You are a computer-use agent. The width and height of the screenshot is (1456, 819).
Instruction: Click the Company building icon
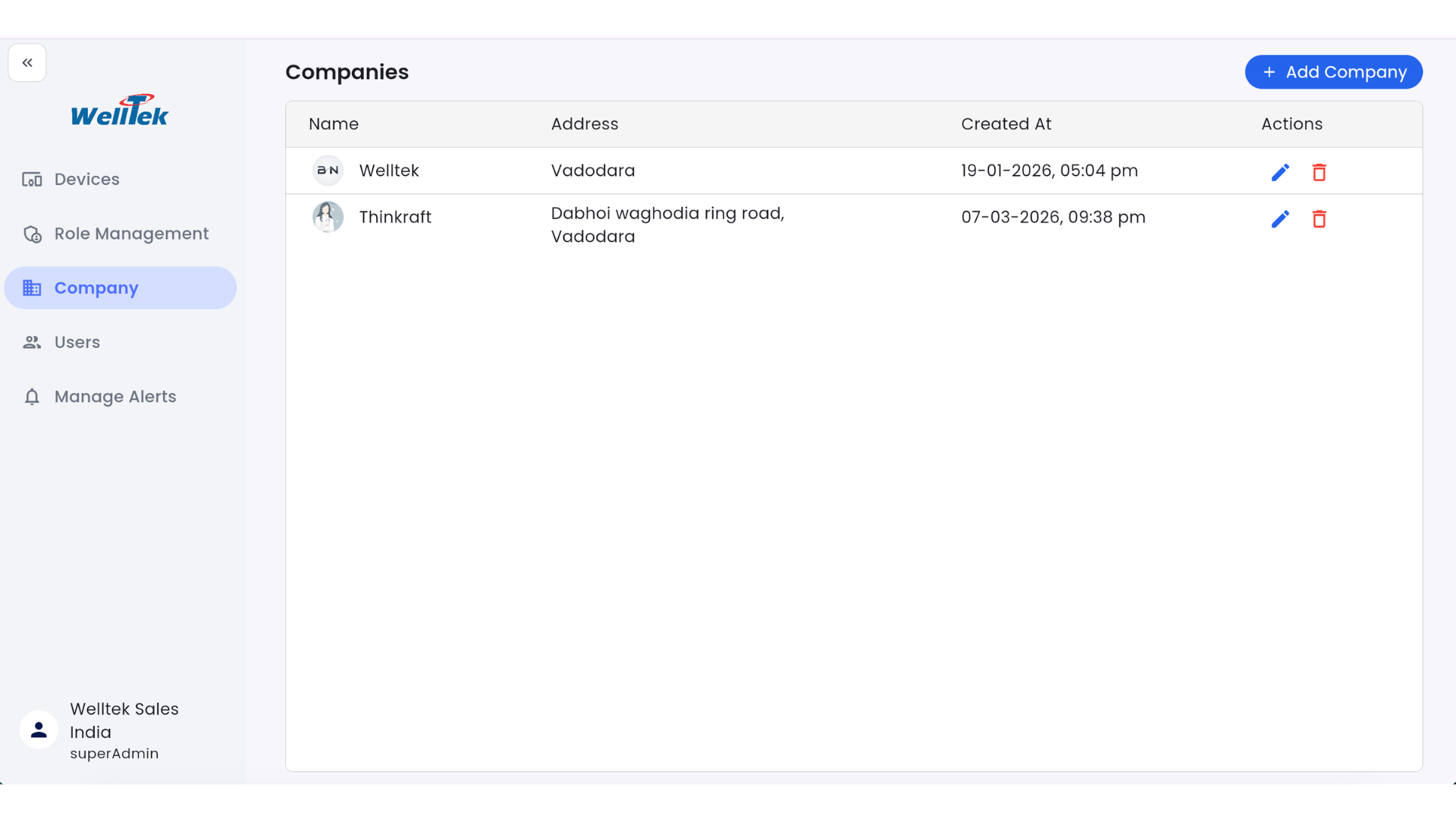tap(32, 288)
